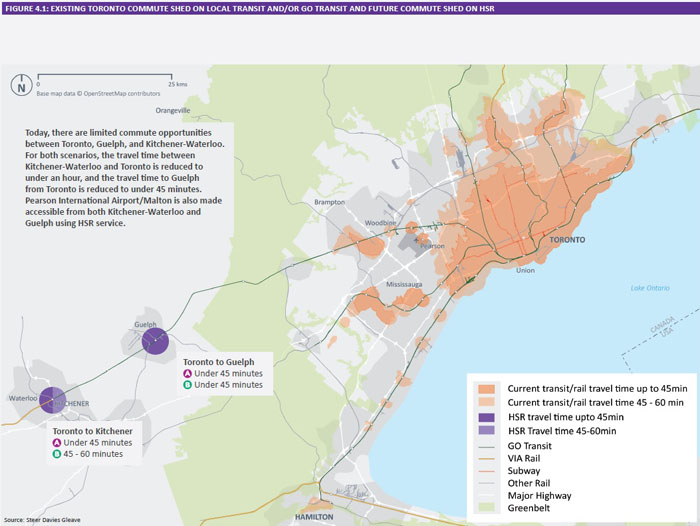The image size is (700, 526).
Task: Click the purple HSR circle at Guelph
Action: click(x=154, y=342)
